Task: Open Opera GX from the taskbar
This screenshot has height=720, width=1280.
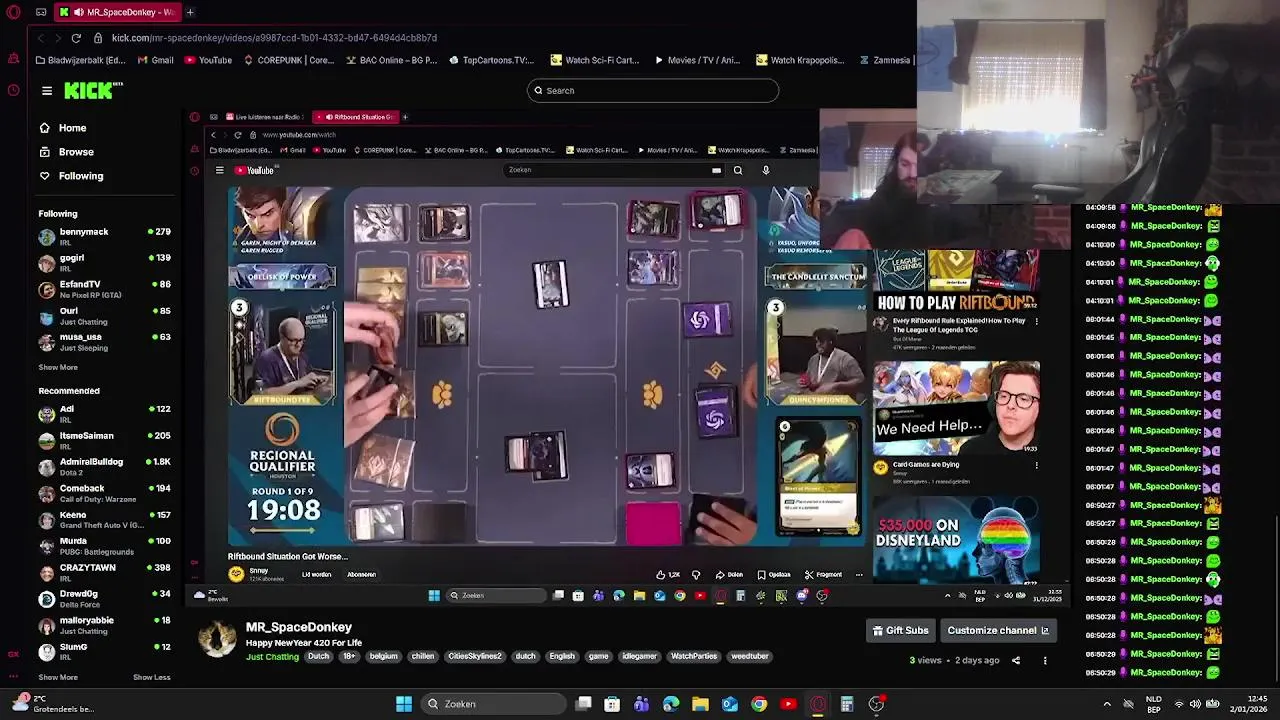Action: [x=818, y=704]
